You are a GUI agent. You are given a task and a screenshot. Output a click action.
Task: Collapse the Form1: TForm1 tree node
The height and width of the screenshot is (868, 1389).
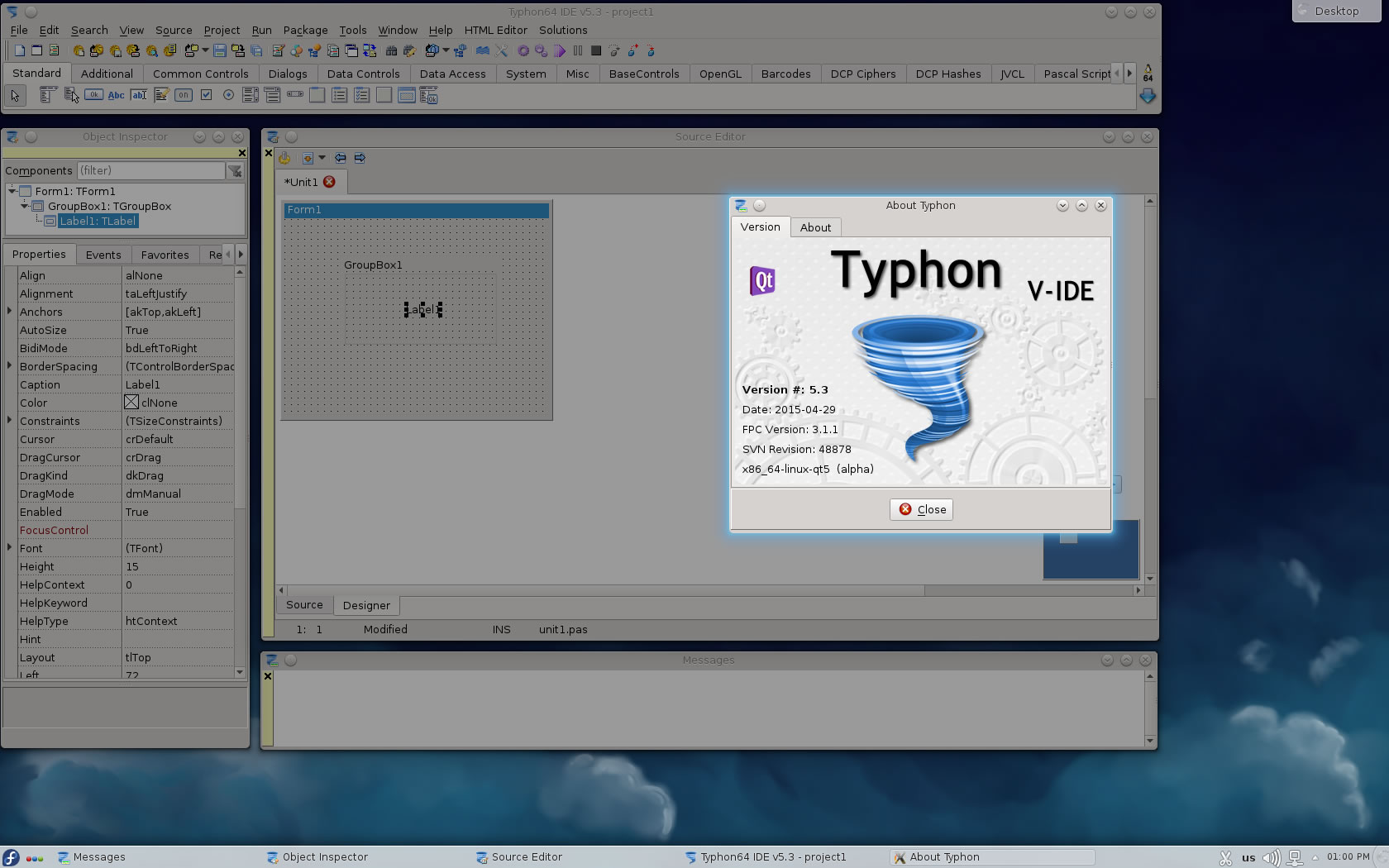(12, 191)
